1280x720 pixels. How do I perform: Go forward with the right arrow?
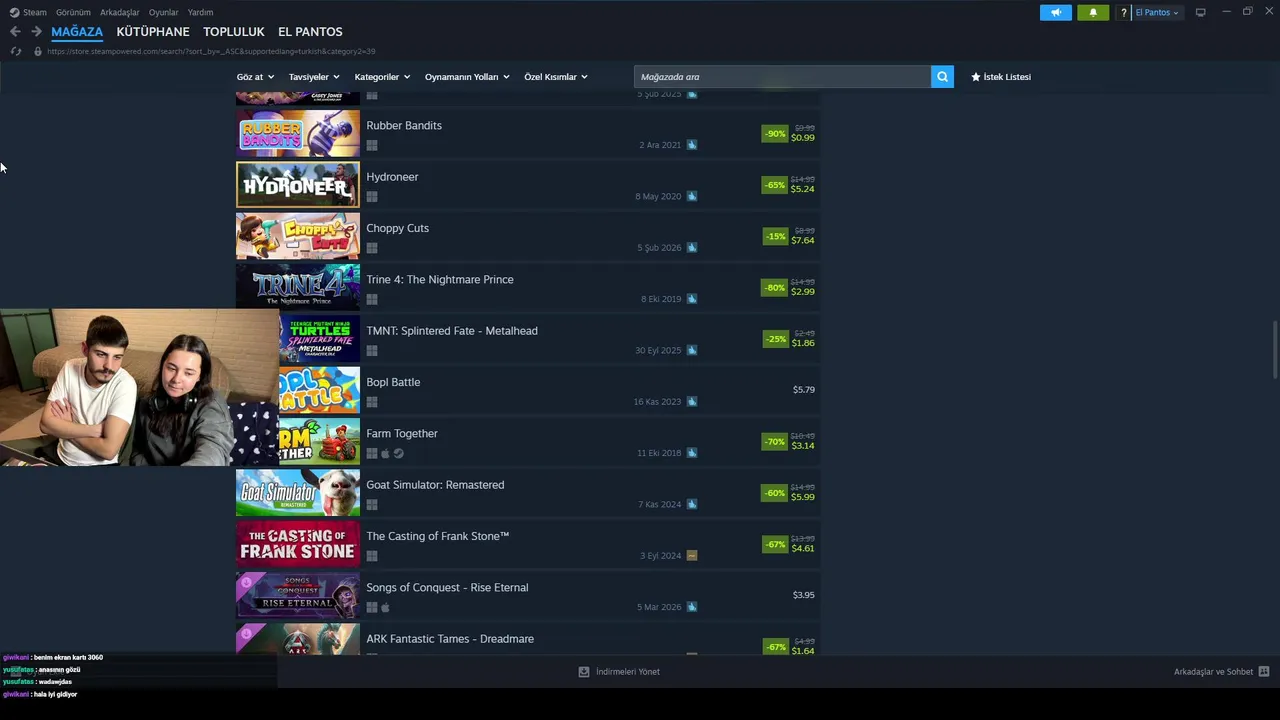pos(36,32)
